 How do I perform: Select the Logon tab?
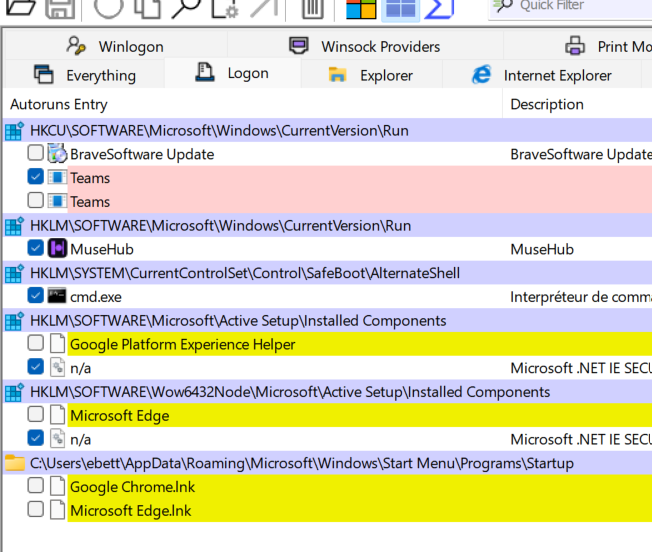tap(232, 73)
